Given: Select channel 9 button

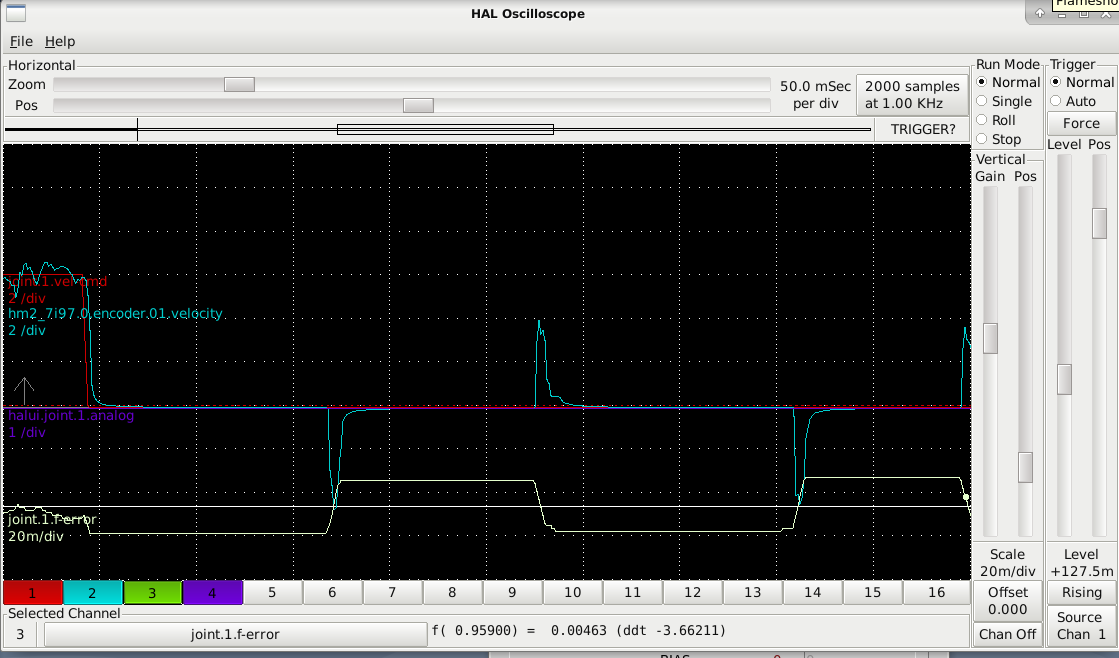Looking at the screenshot, I should [x=512, y=592].
